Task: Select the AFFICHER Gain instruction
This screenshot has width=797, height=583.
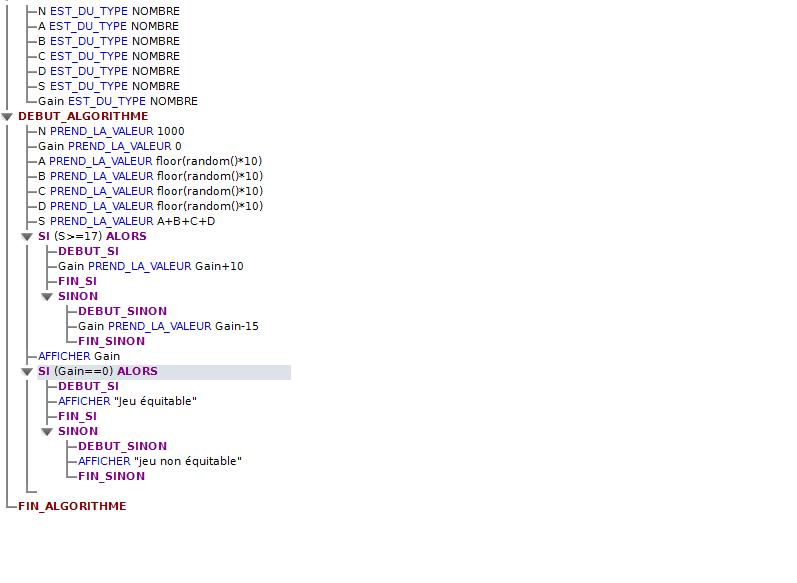Action: click(x=79, y=356)
